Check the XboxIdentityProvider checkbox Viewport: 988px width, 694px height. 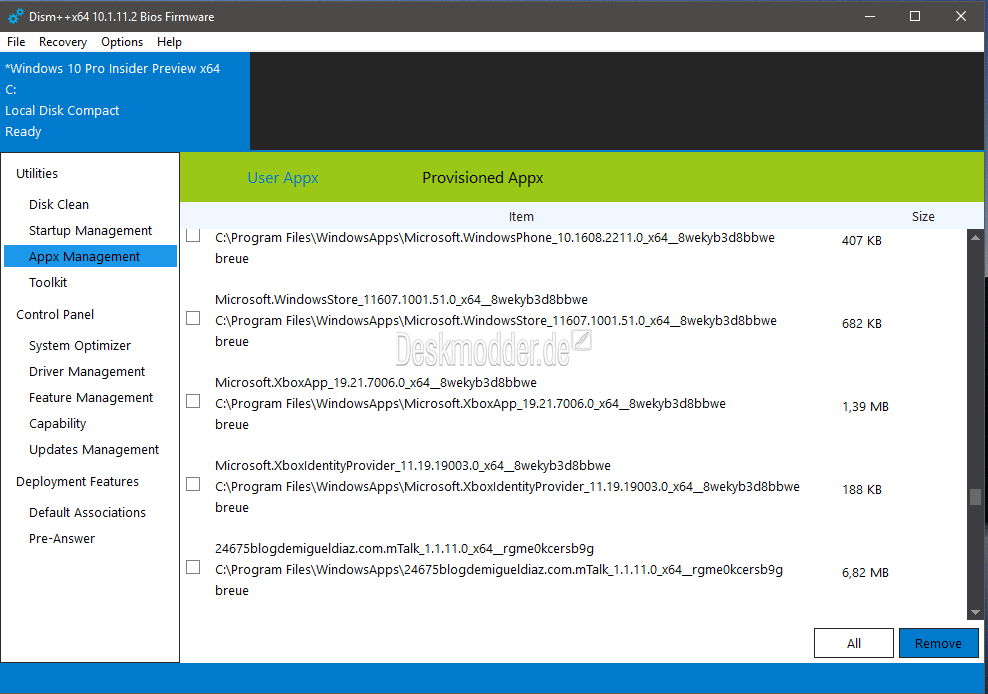pos(193,484)
